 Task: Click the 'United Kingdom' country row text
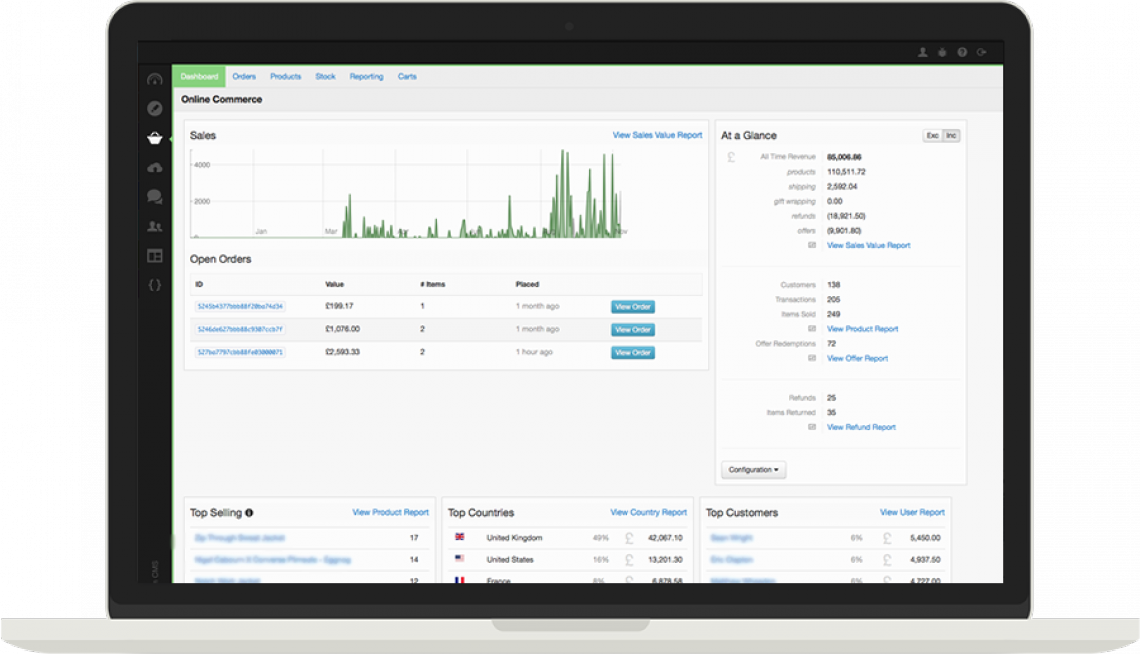(x=514, y=538)
